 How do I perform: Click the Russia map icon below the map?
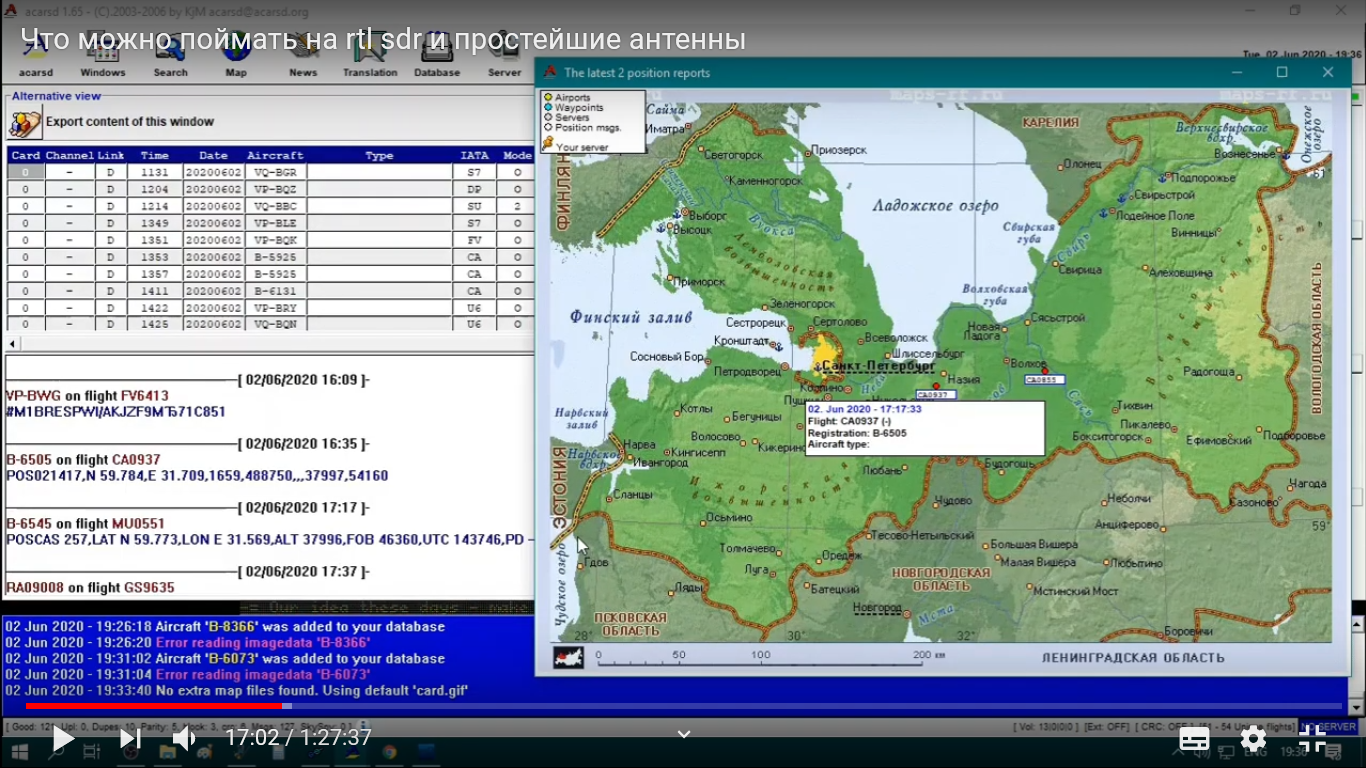tap(569, 657)
